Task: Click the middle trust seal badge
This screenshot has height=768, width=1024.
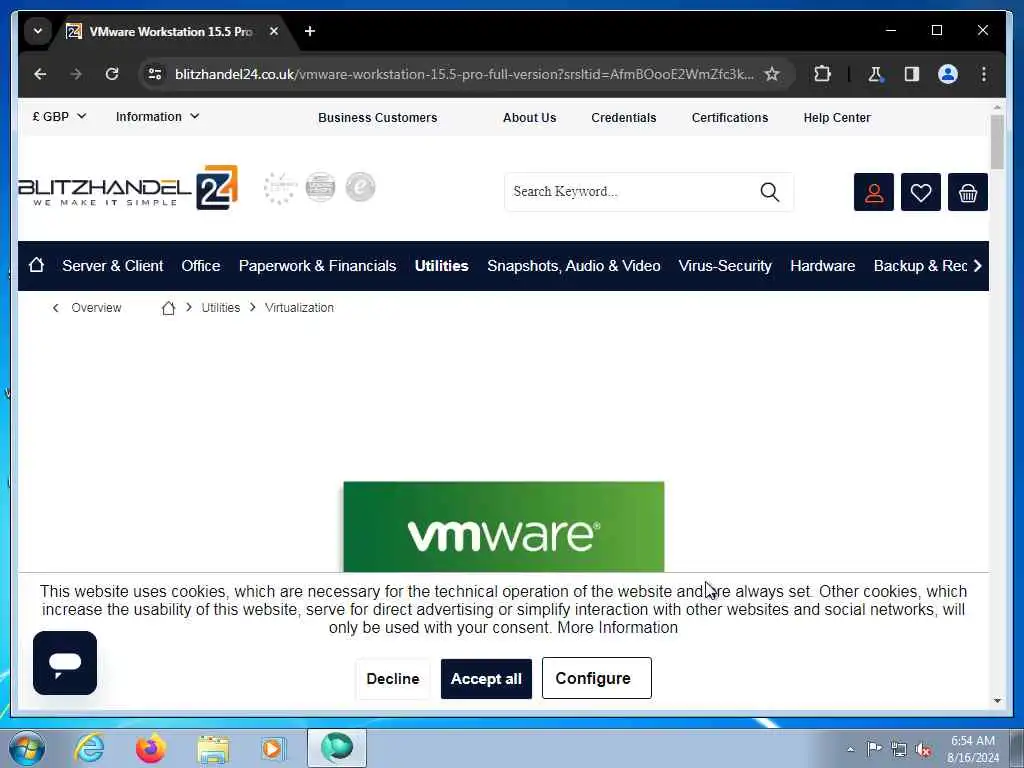Action: tap(321, 188)
